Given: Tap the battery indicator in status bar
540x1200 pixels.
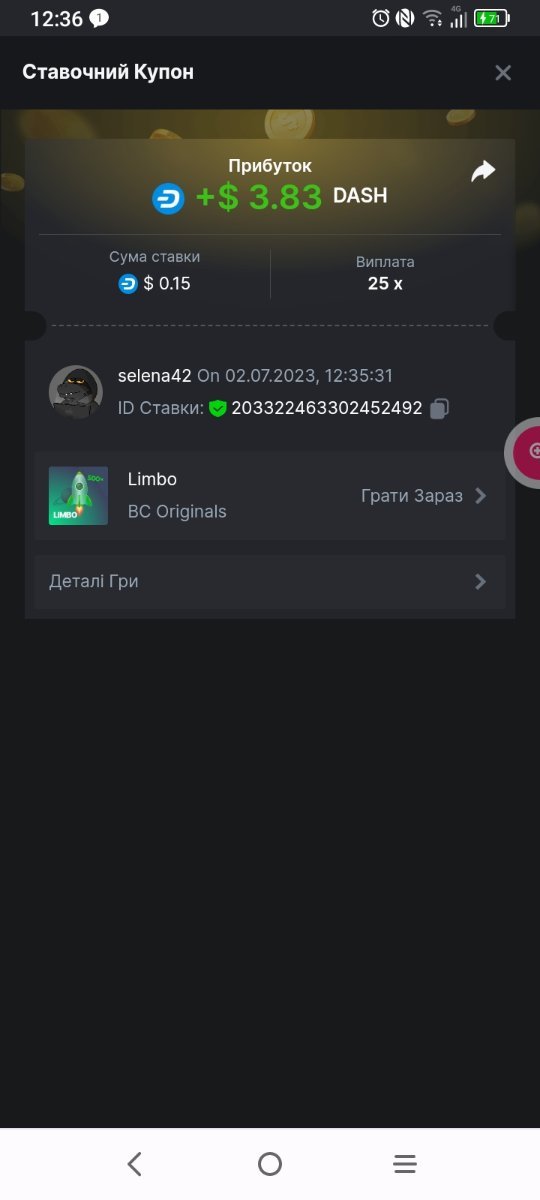Looking at the screenshot, I should coord(491,18).
